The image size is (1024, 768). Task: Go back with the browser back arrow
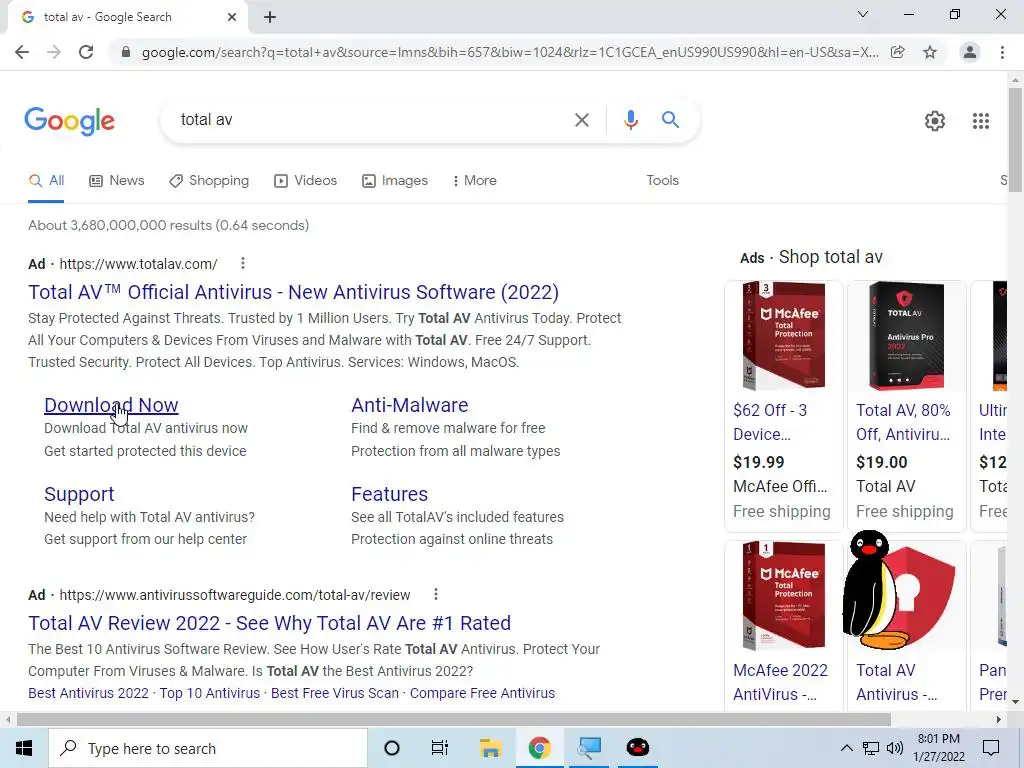(22, 52)
